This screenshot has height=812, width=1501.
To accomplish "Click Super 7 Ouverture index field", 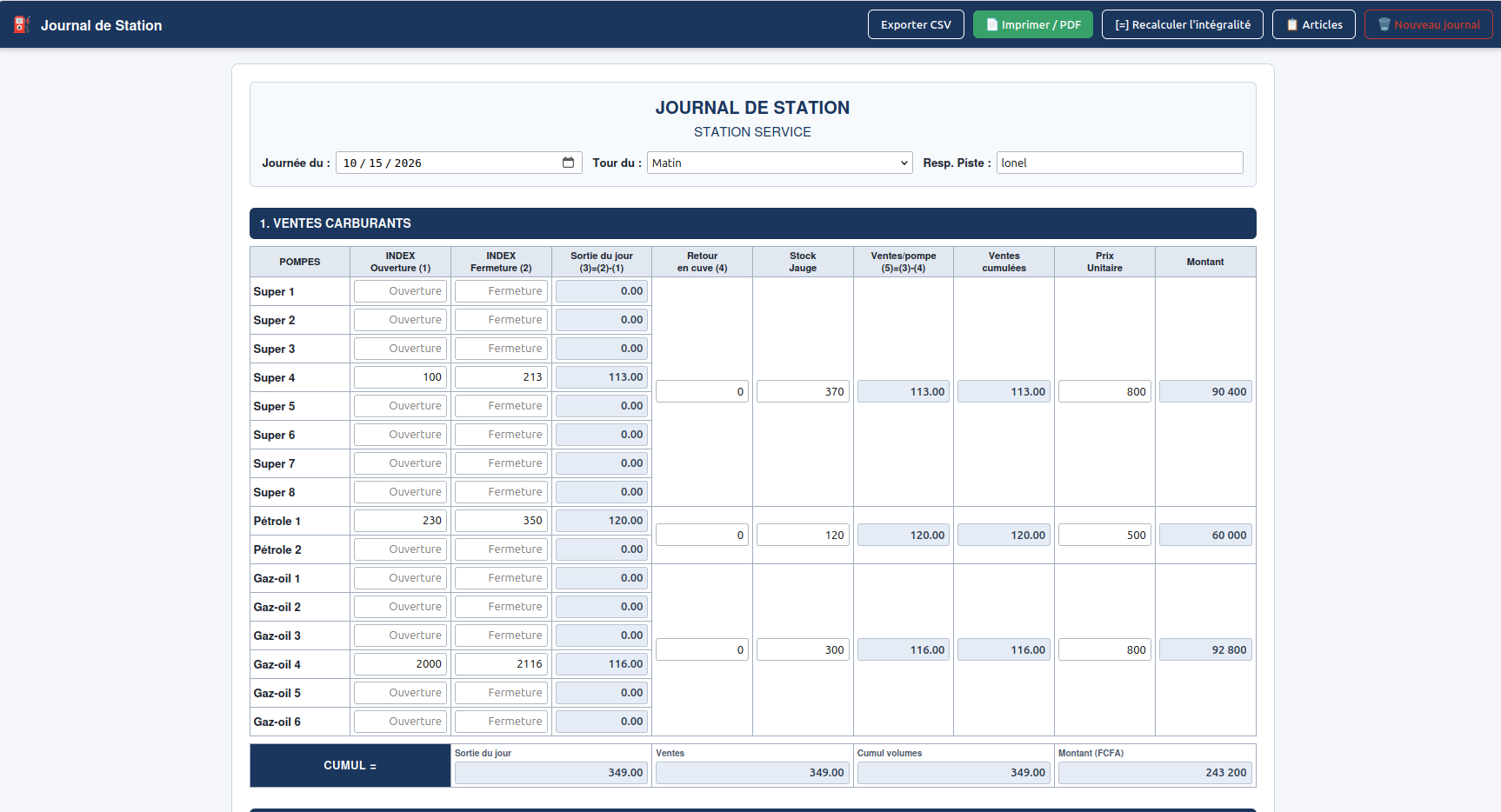I will click(400, 463).
